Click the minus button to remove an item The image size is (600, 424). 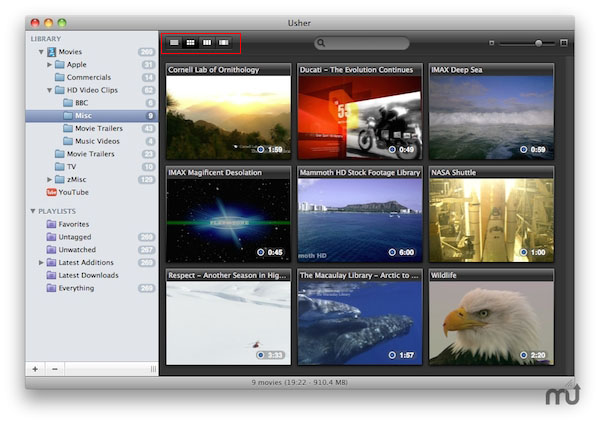pos(54,369)
